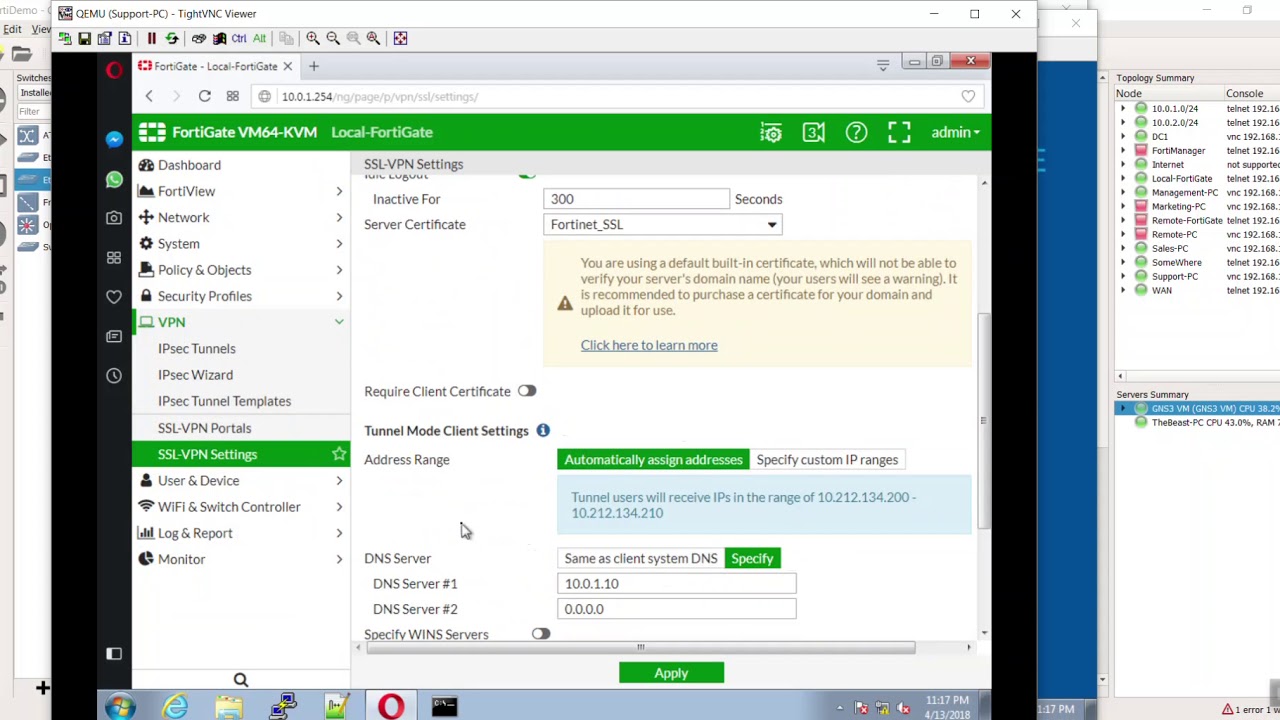This screenshot has width=1280, height=720.
Task: Open Server Certificate dropdown
Action: 662,224
